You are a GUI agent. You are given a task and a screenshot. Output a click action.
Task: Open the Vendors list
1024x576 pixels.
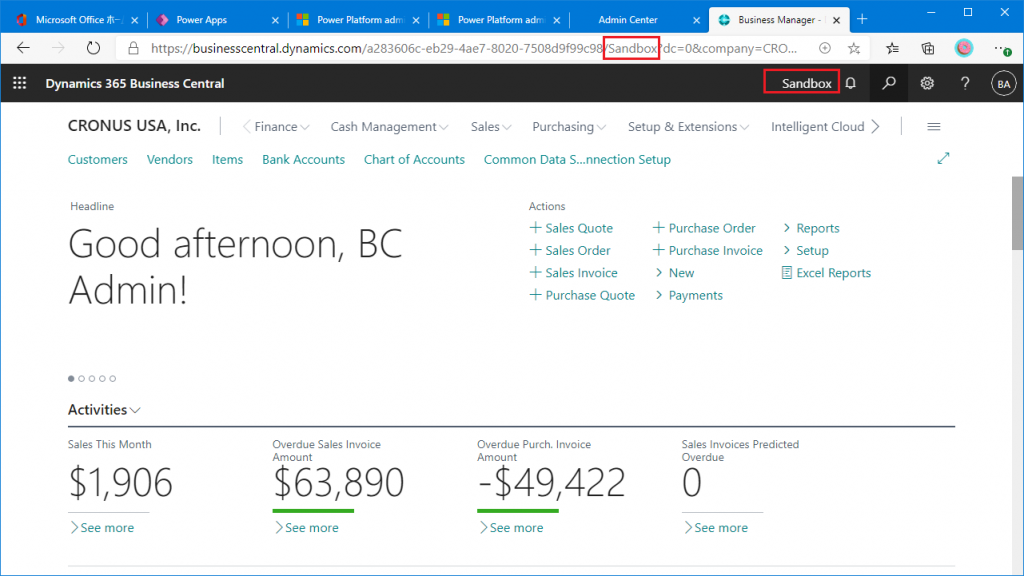(170, 159)
